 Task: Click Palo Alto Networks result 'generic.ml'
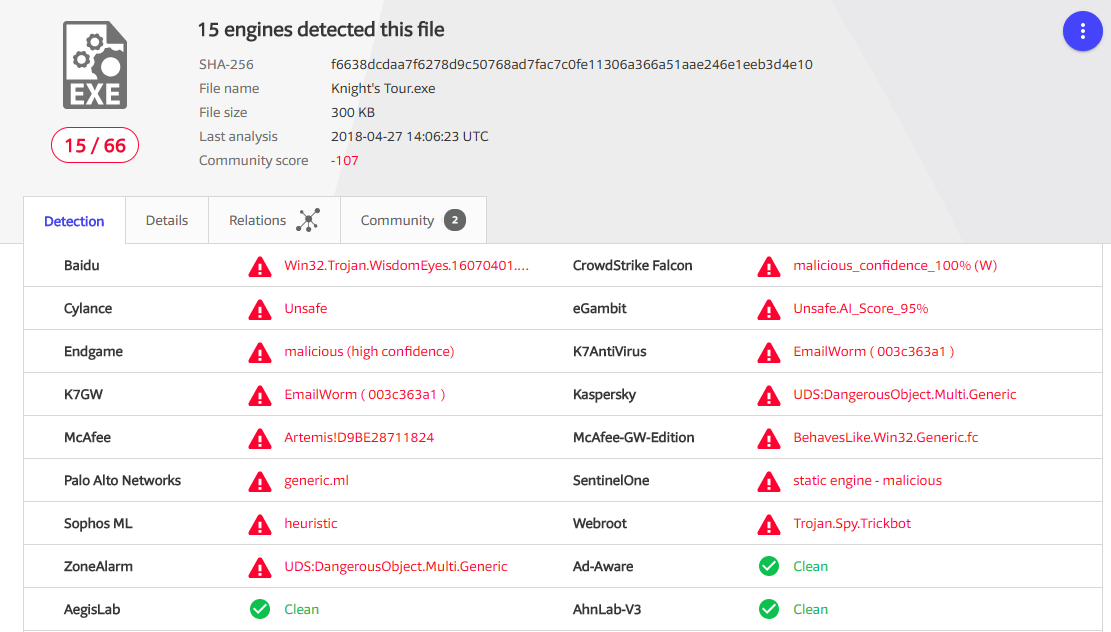pyautogui.click(x=317, y=481)
